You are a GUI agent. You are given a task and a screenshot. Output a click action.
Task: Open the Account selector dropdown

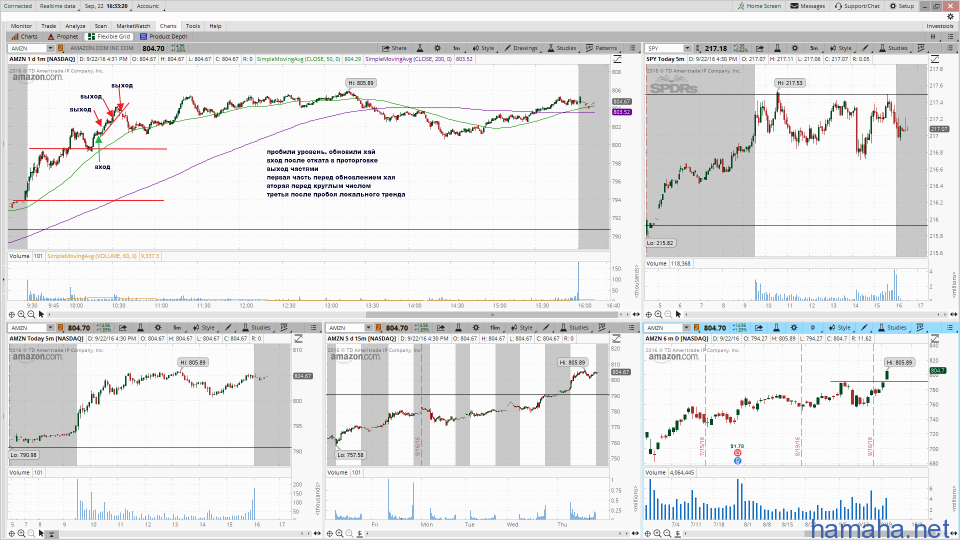click(148, 6)
